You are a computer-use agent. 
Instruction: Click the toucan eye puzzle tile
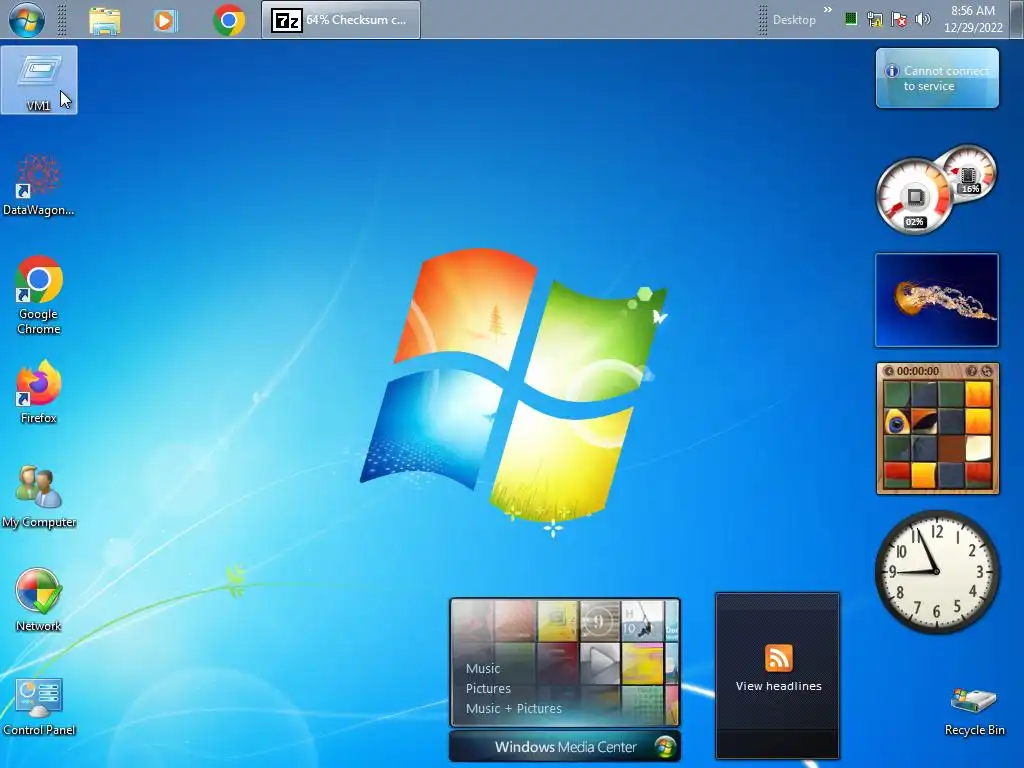[x=897, y=423]
